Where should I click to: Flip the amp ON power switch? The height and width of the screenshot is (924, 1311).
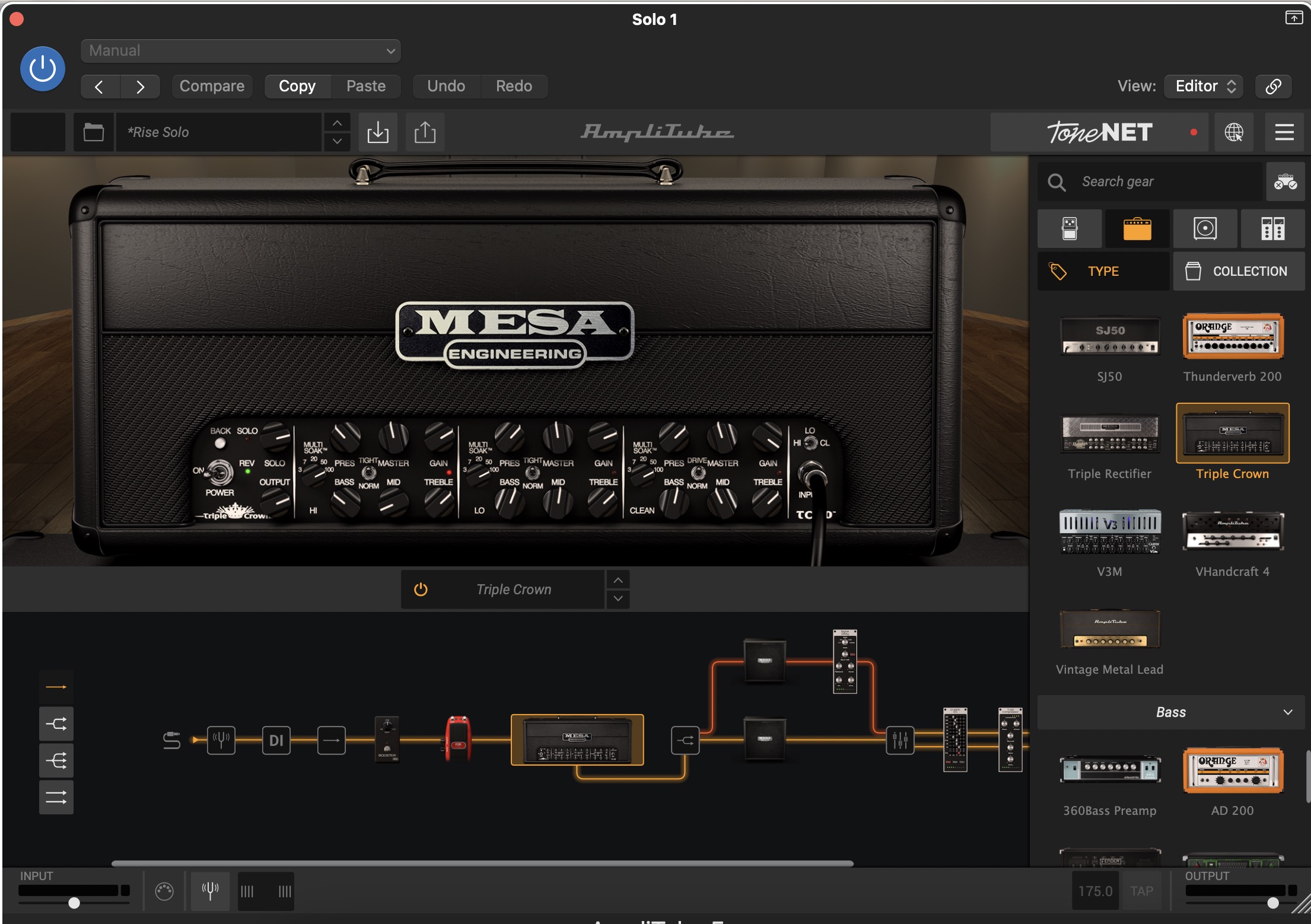(220, 473)
